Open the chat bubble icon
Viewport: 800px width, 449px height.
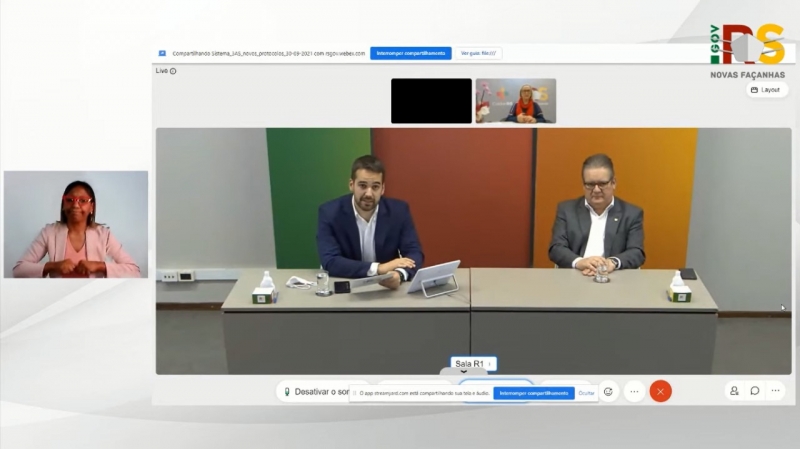(755, 391)
